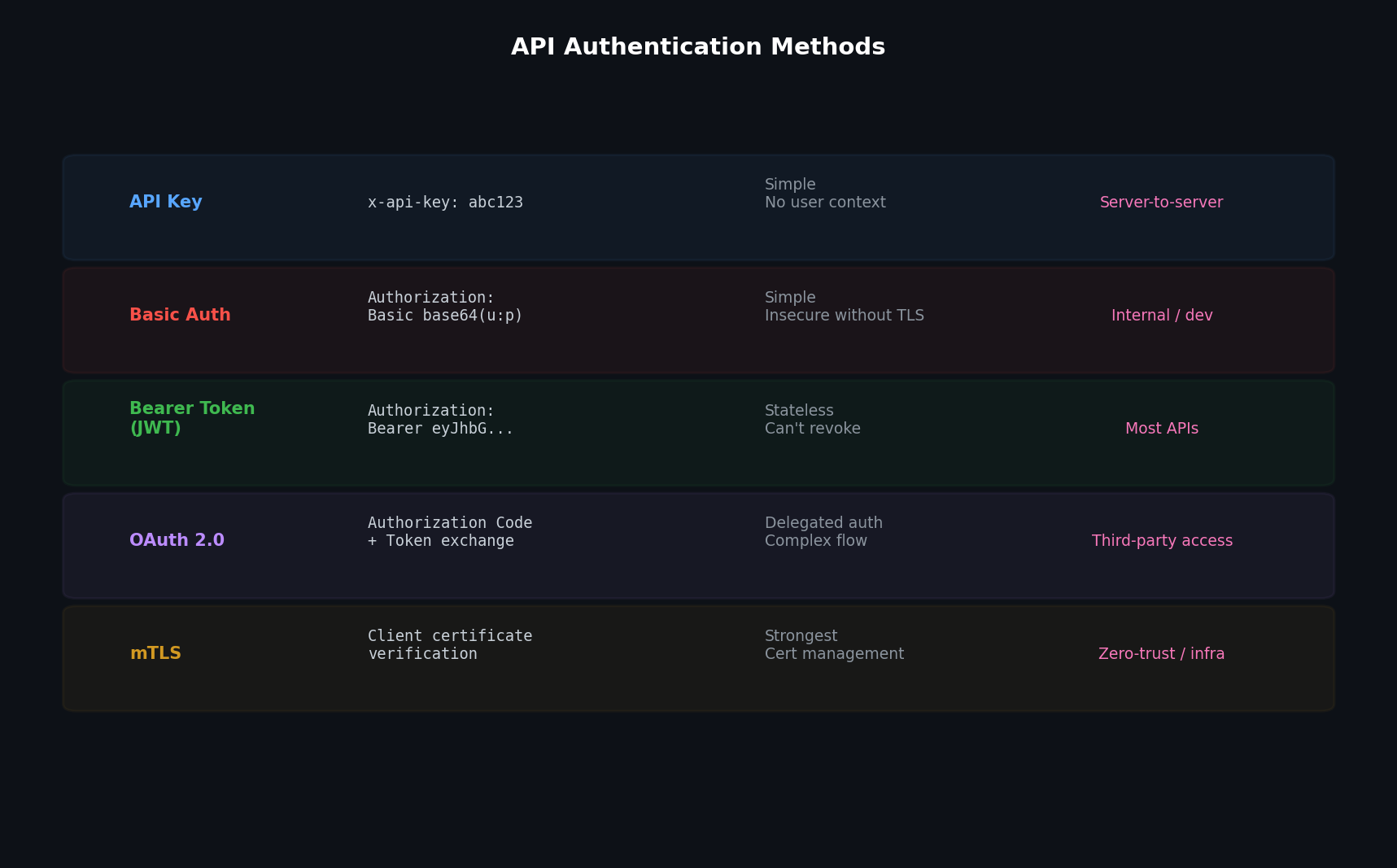The width and height of the screenshot is (1397, 868).
Task: Select the 'API Key' method name
Action: [166, 202]
